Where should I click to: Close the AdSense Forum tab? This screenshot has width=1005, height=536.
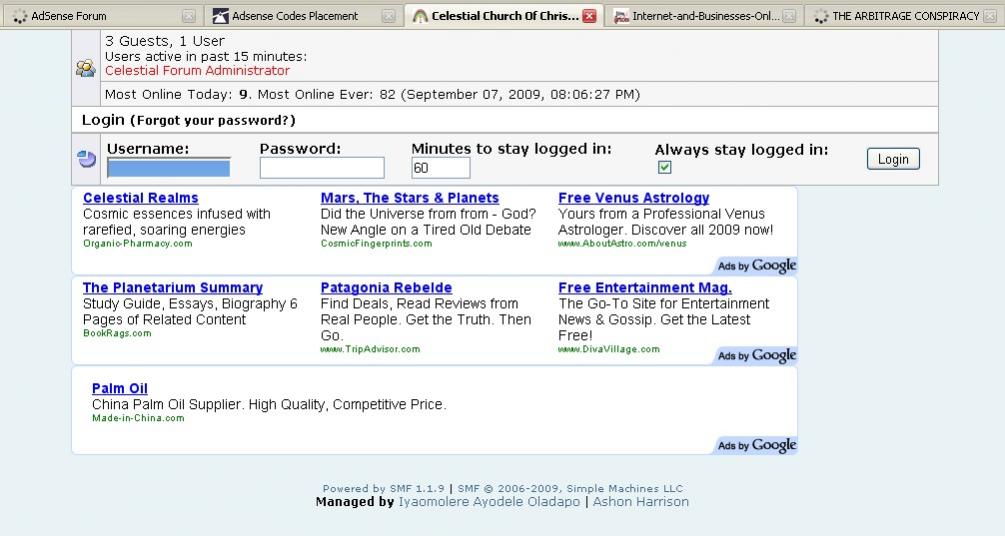click(188, 16)
